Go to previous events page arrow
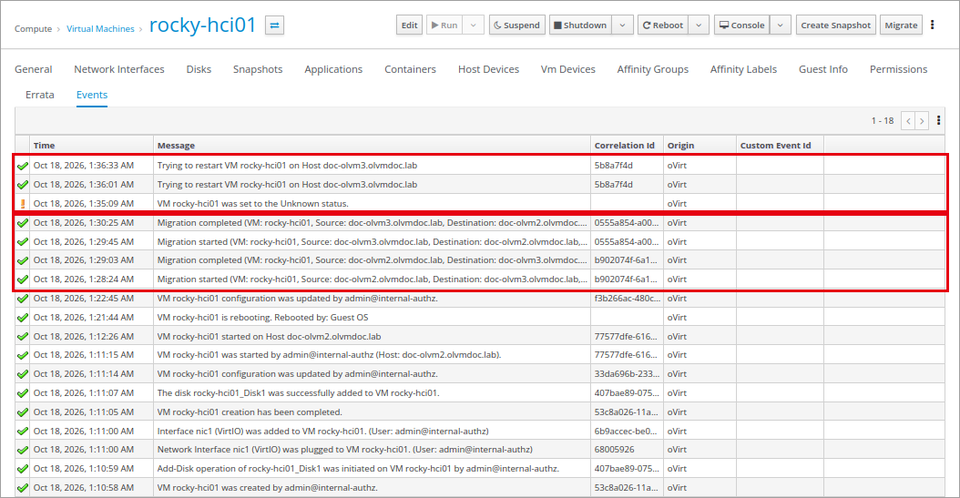 click(x=909, y=121)
